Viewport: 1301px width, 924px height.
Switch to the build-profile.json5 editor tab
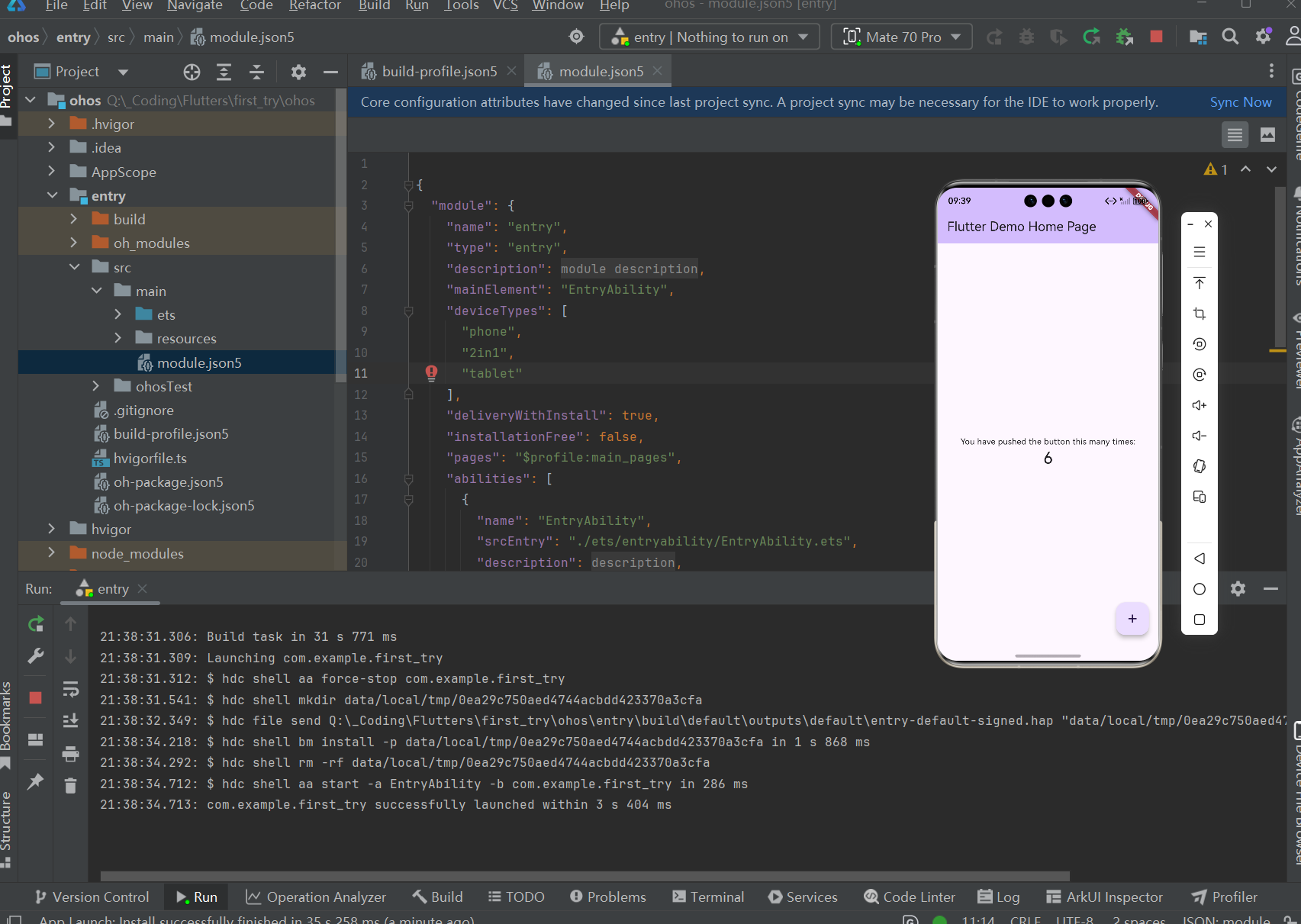(x=439, y=71)
